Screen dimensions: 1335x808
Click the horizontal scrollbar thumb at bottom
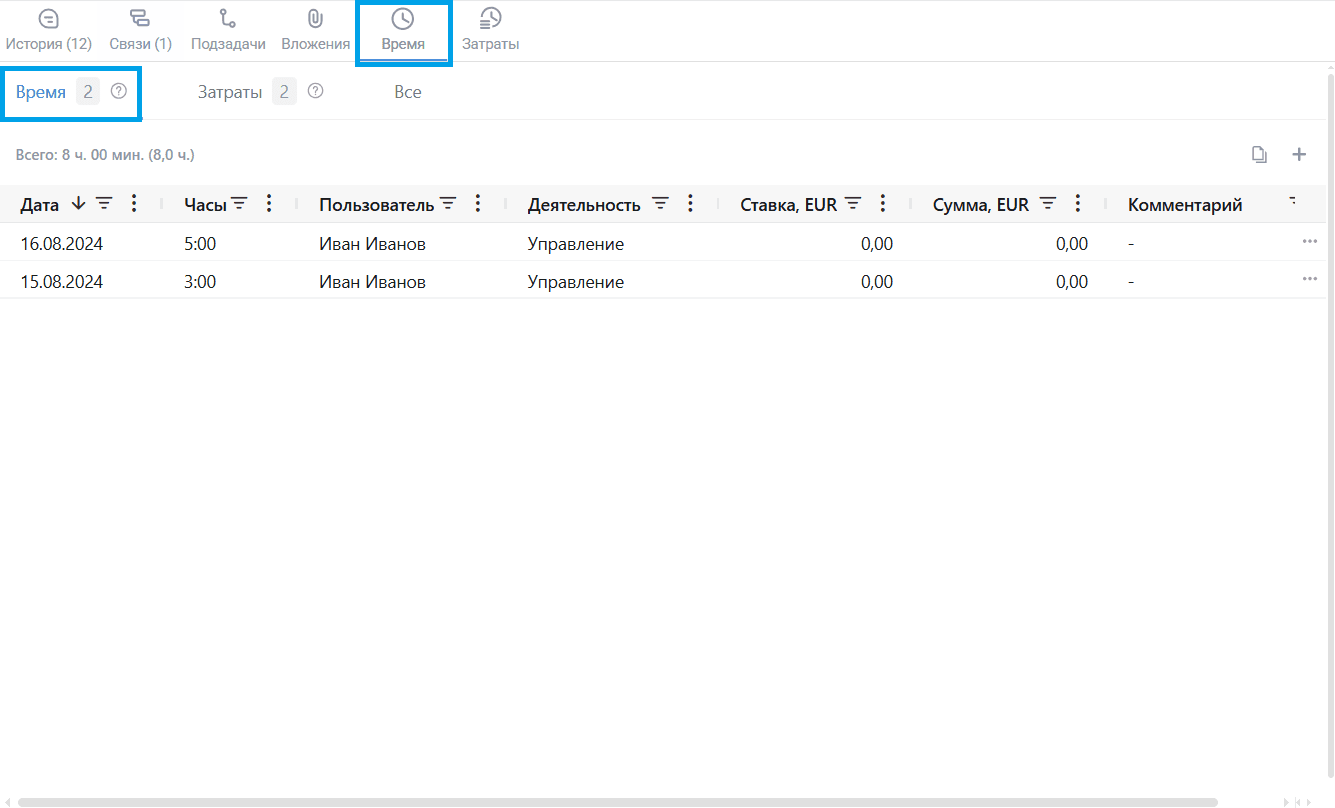[617, 802]
